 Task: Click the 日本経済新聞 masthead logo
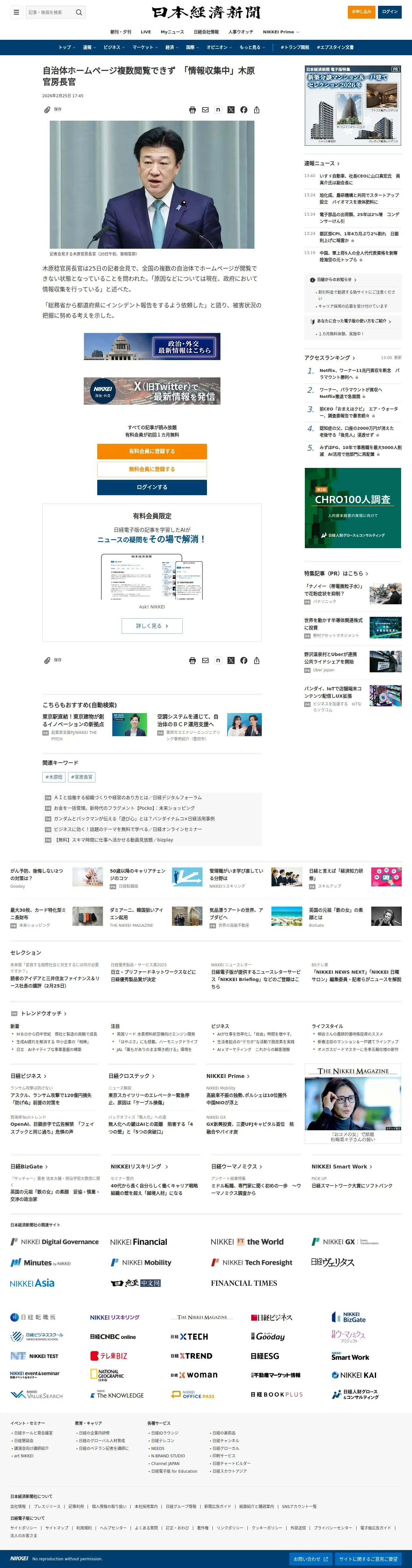[x=206, y=13]
